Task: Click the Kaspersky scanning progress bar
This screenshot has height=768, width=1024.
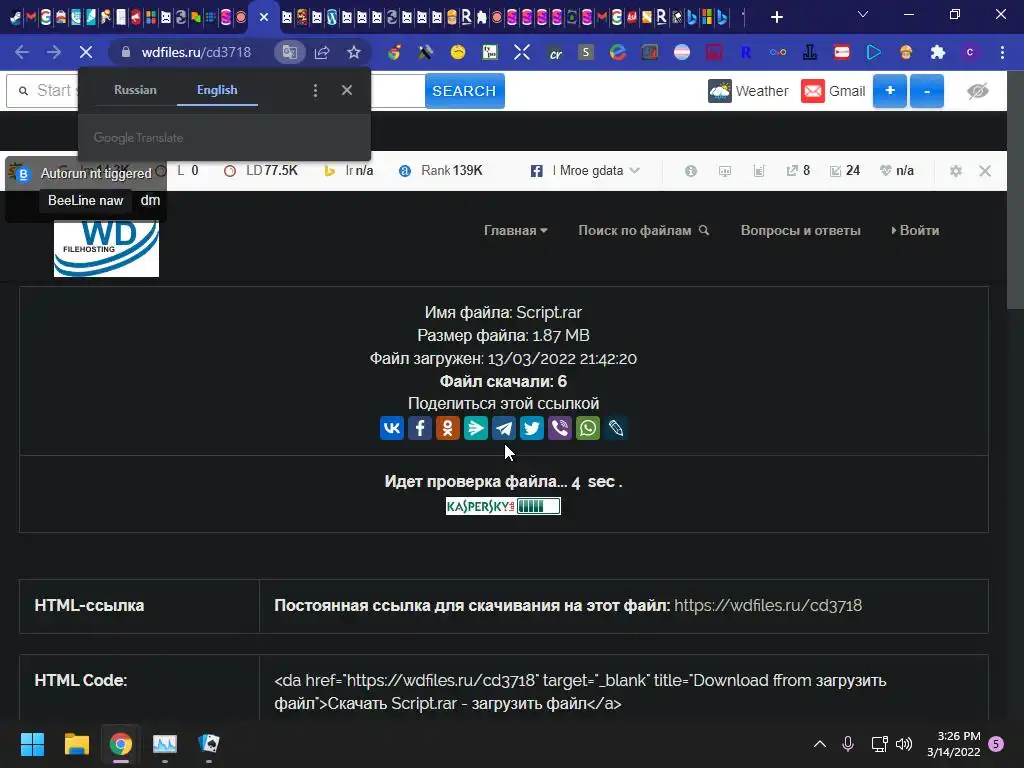Action: [x=504, y=506]
